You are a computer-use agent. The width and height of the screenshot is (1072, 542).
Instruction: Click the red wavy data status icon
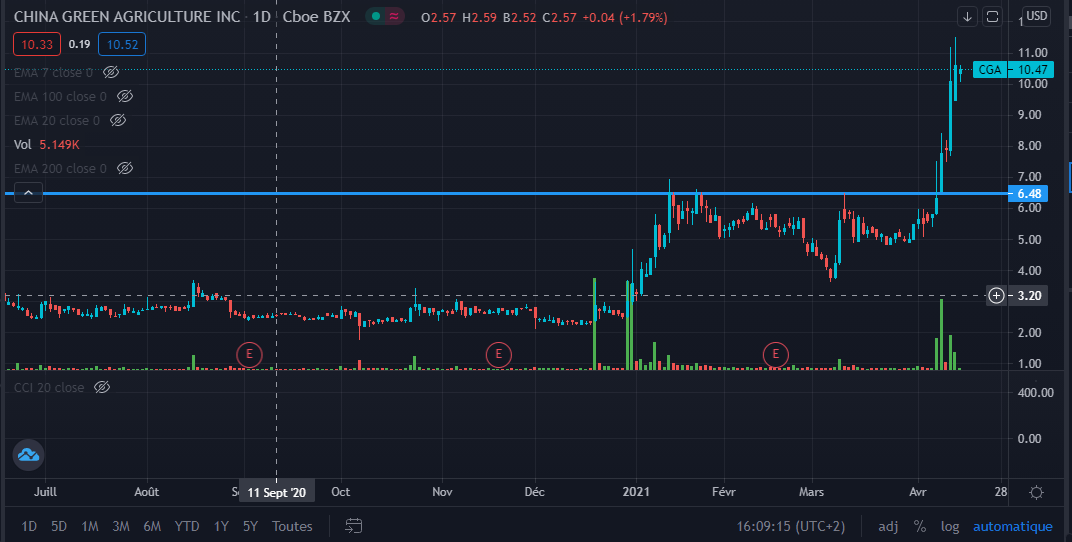[x=394, y=16]
